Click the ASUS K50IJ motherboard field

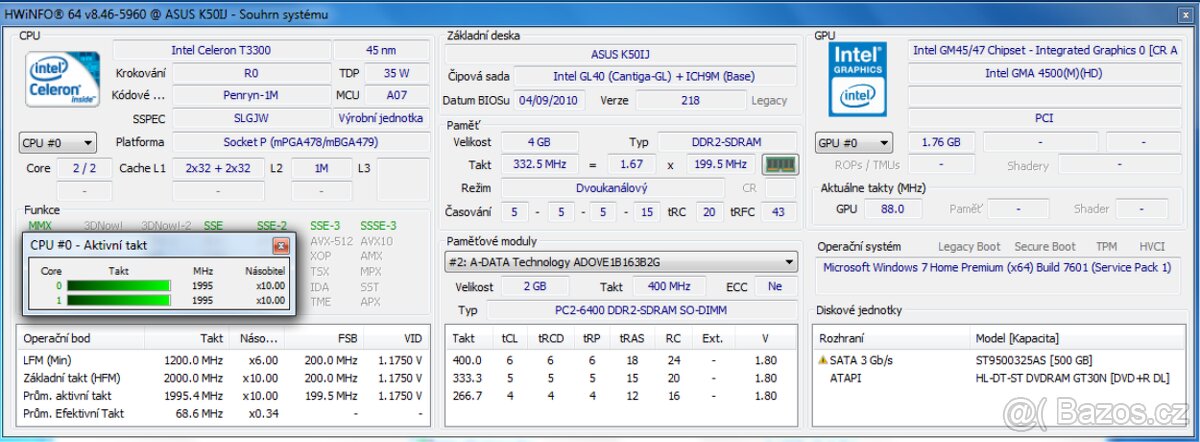point(621,54)
